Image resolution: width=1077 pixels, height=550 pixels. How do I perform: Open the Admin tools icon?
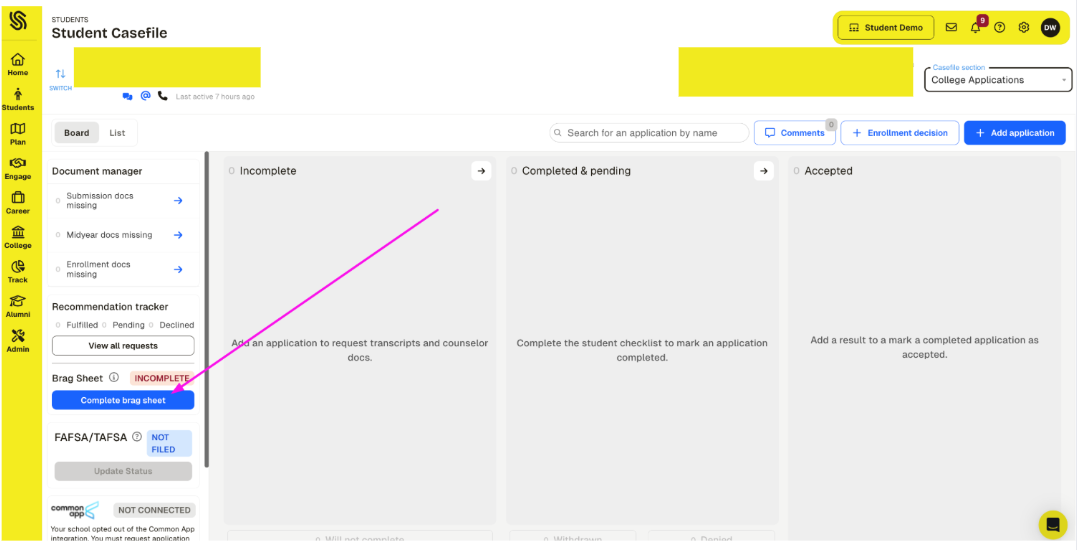point(18,340)
